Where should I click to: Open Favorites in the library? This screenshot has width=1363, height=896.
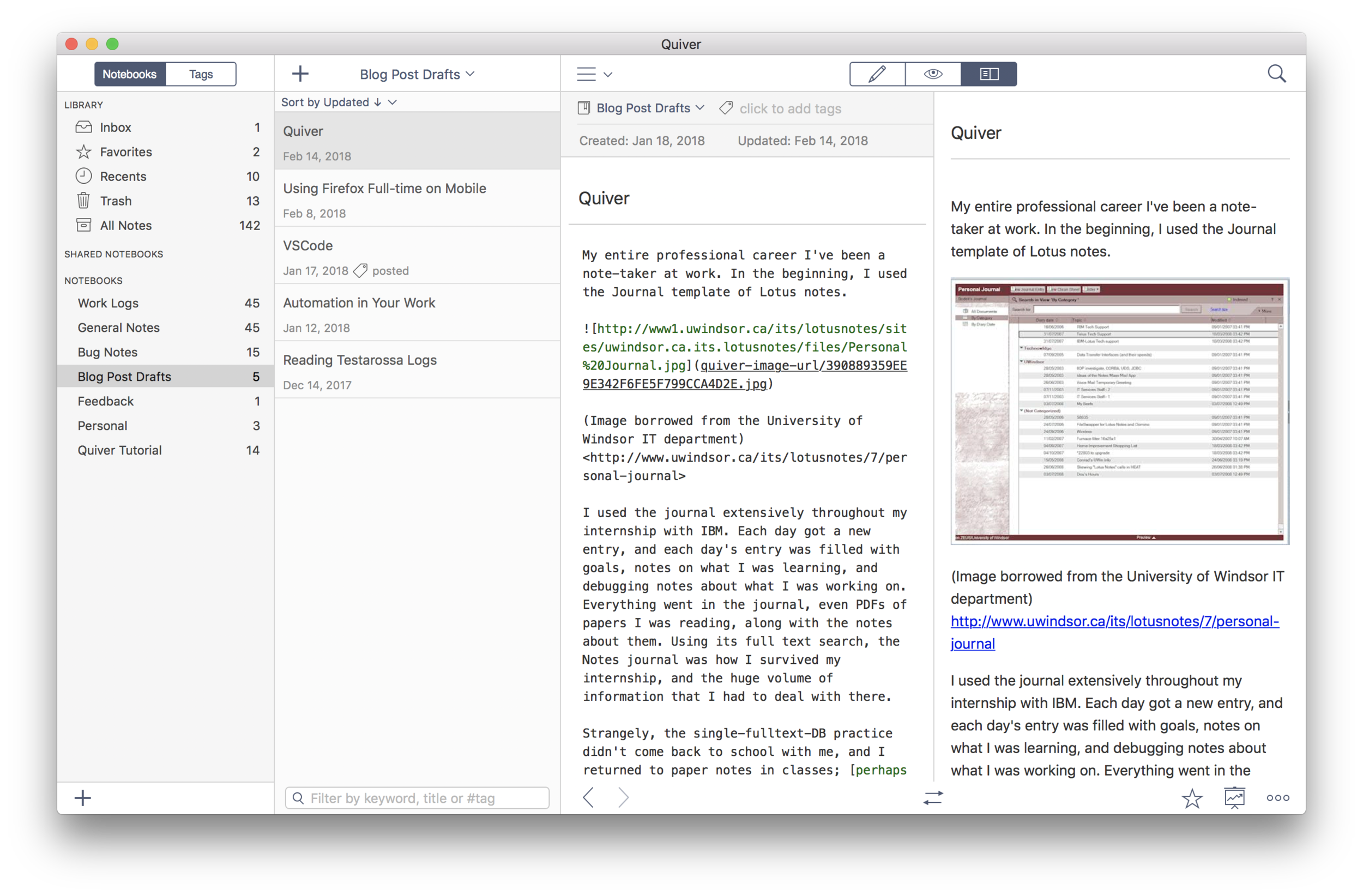pyautogui.click(x=166, y=152)
